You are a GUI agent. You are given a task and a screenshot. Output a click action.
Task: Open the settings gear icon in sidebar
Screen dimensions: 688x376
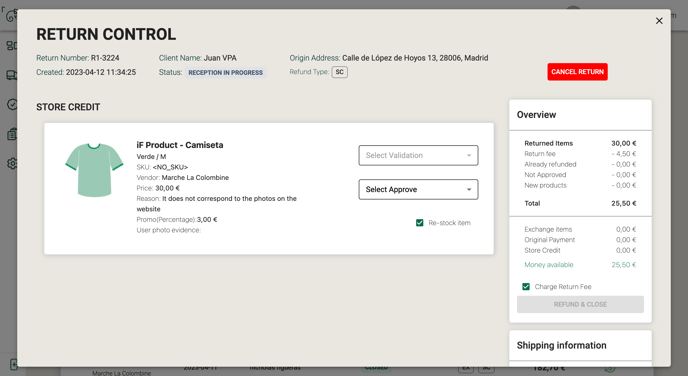point(12,164)
